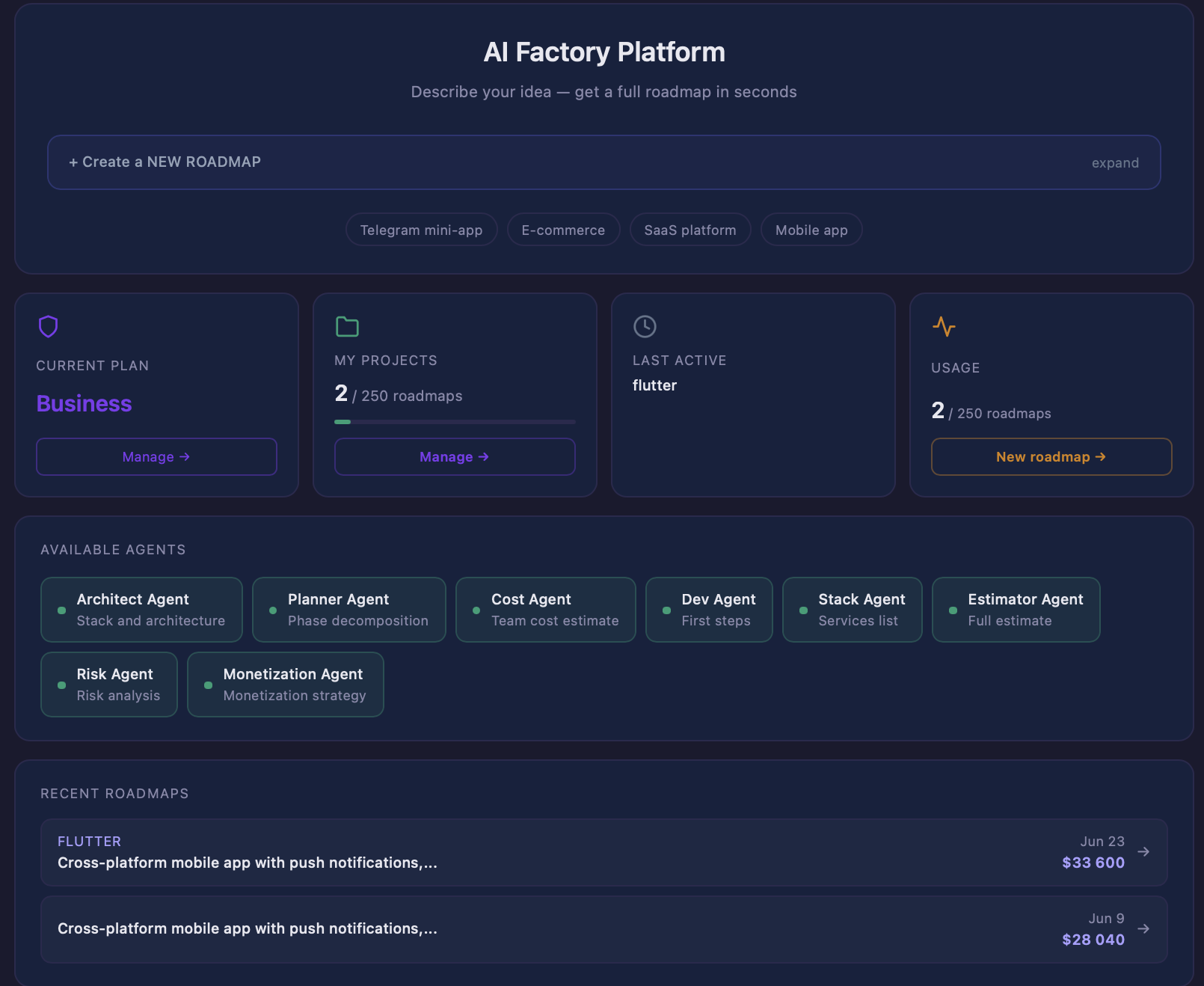This screenshot has width=1204, height=986.
Task: Click the shield icon above Current Plan
Action: (49, 326)
